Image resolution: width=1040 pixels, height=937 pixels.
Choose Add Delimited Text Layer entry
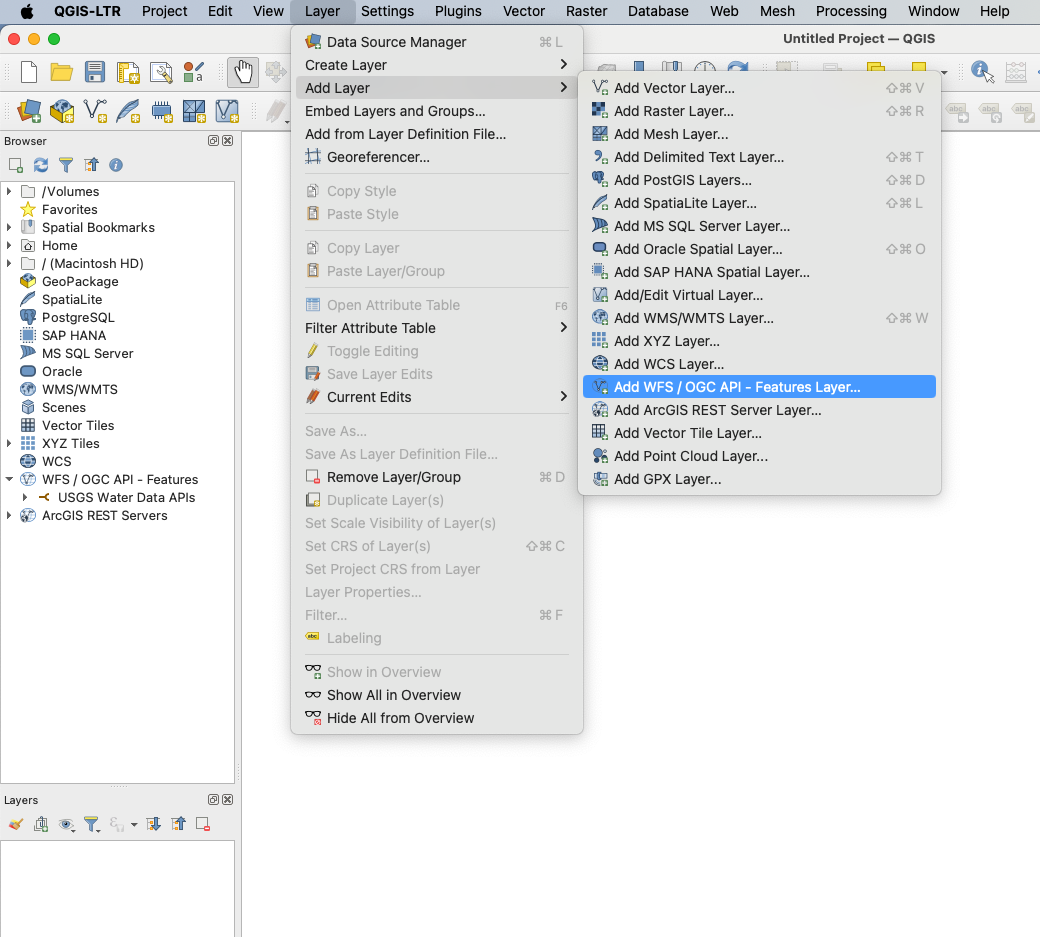tap(759, 157)
